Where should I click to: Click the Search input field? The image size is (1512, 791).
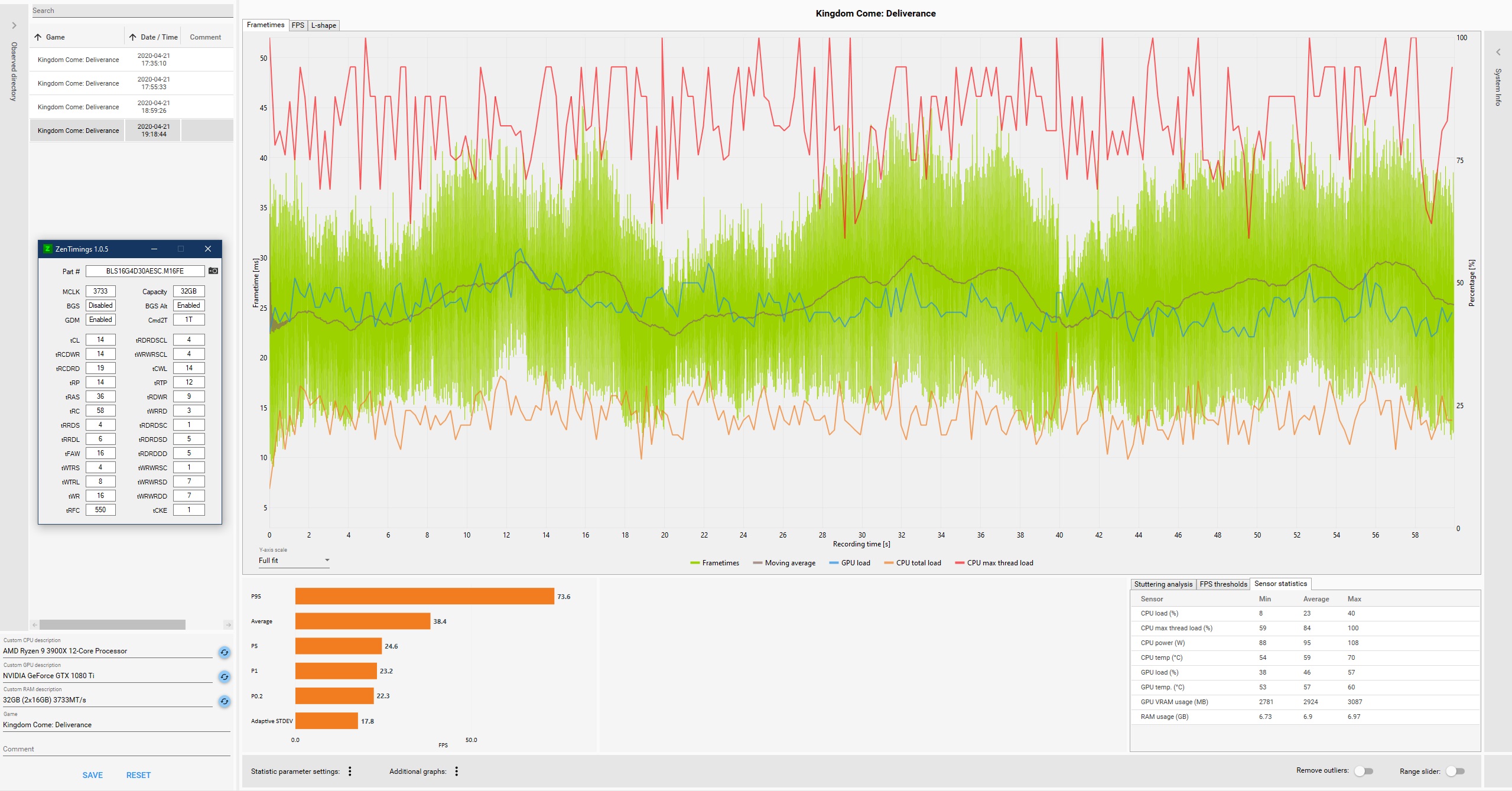tap(132, 11)
